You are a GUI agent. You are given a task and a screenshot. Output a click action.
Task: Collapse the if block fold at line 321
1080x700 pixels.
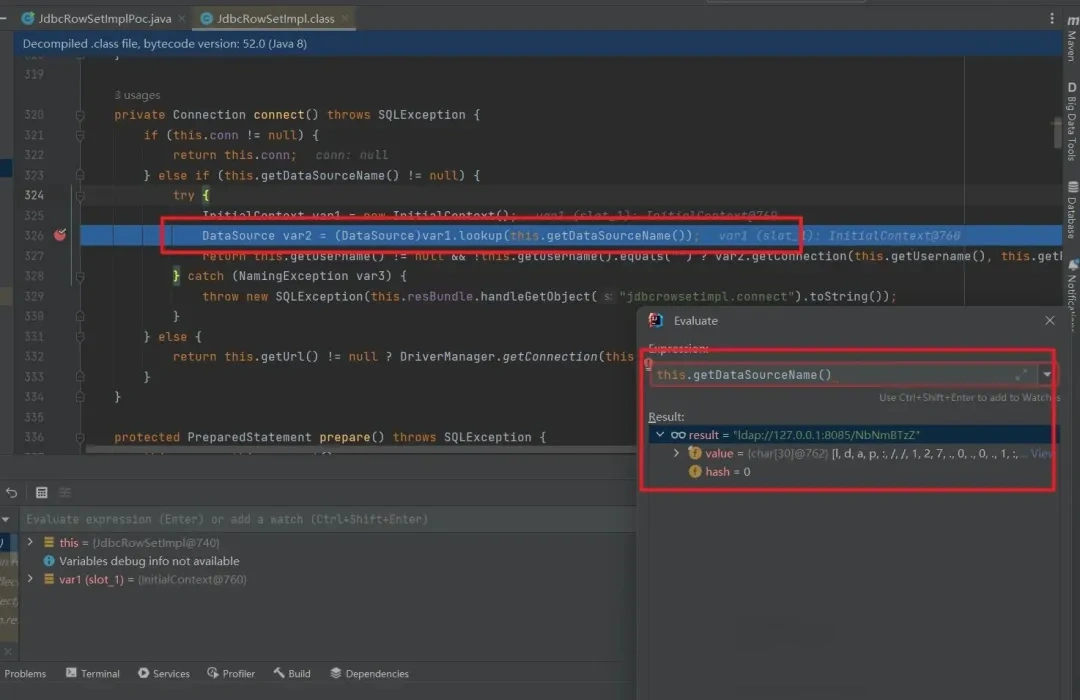click(x=80, y=135)
